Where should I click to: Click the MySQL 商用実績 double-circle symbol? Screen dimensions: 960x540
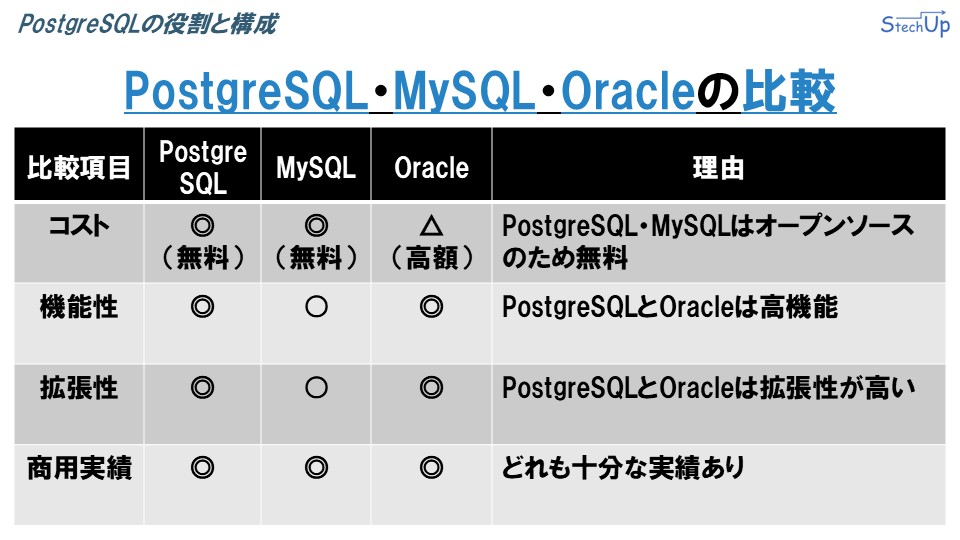316,468
